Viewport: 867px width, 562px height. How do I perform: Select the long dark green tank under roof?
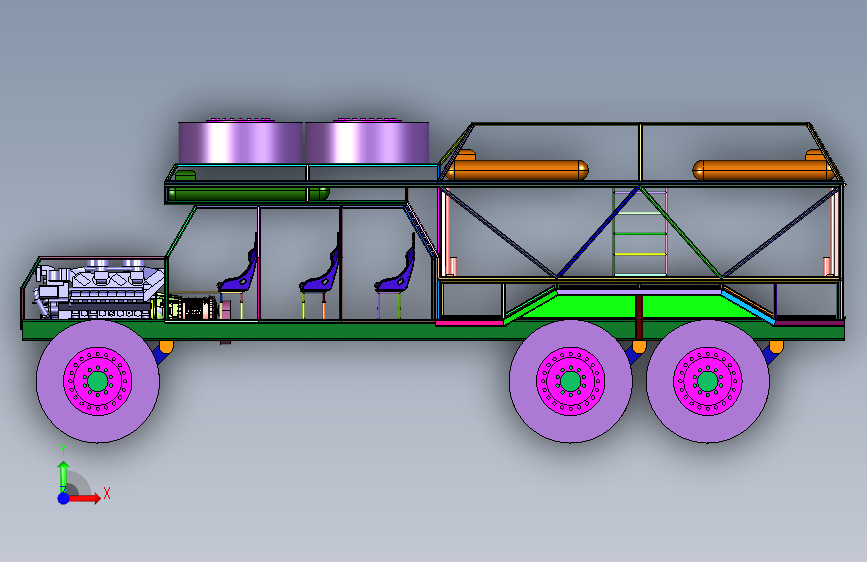(x=248, y=194)
